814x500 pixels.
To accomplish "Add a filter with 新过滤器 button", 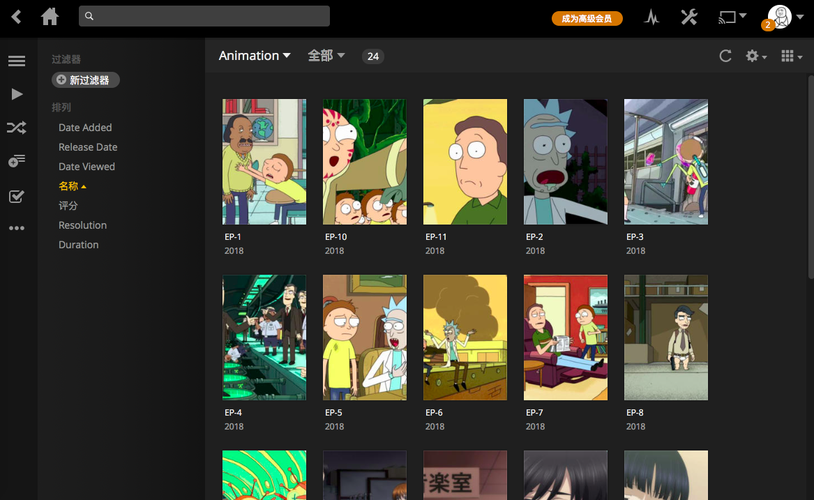I will (86, 80).
